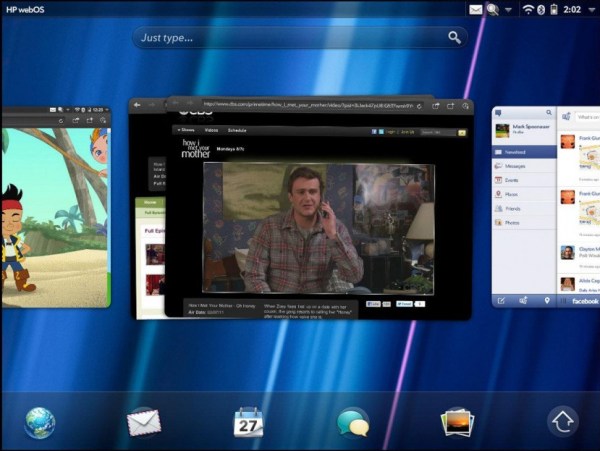600x451 pixels.
Task: Open Places in the Facebook sidebar
Action: coord(524,194)
